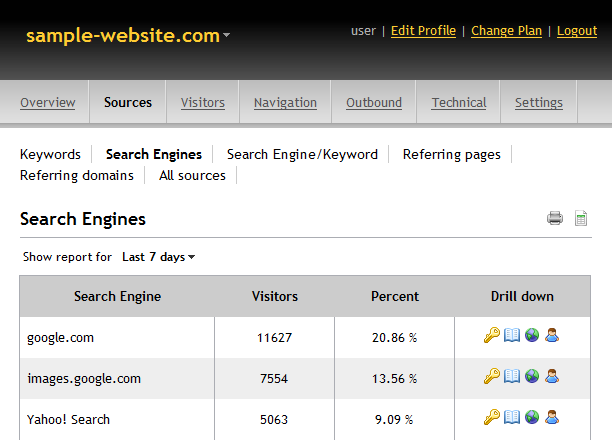Click the key icon for Yahoo! Search
The image size is (612, 440).
[x=491, y=417]
